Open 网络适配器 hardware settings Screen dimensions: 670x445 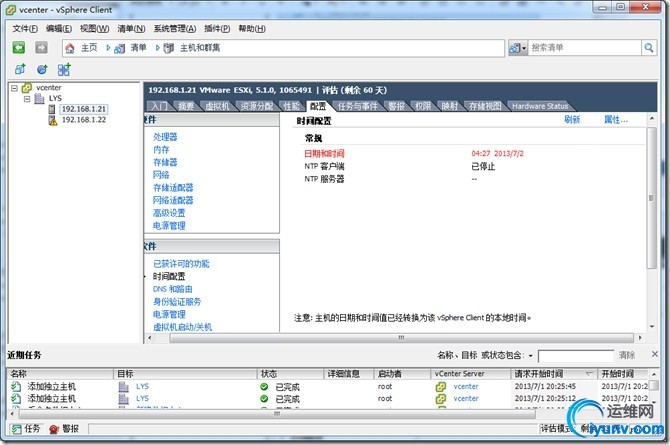pyautogui.click(x=173, y=200)
